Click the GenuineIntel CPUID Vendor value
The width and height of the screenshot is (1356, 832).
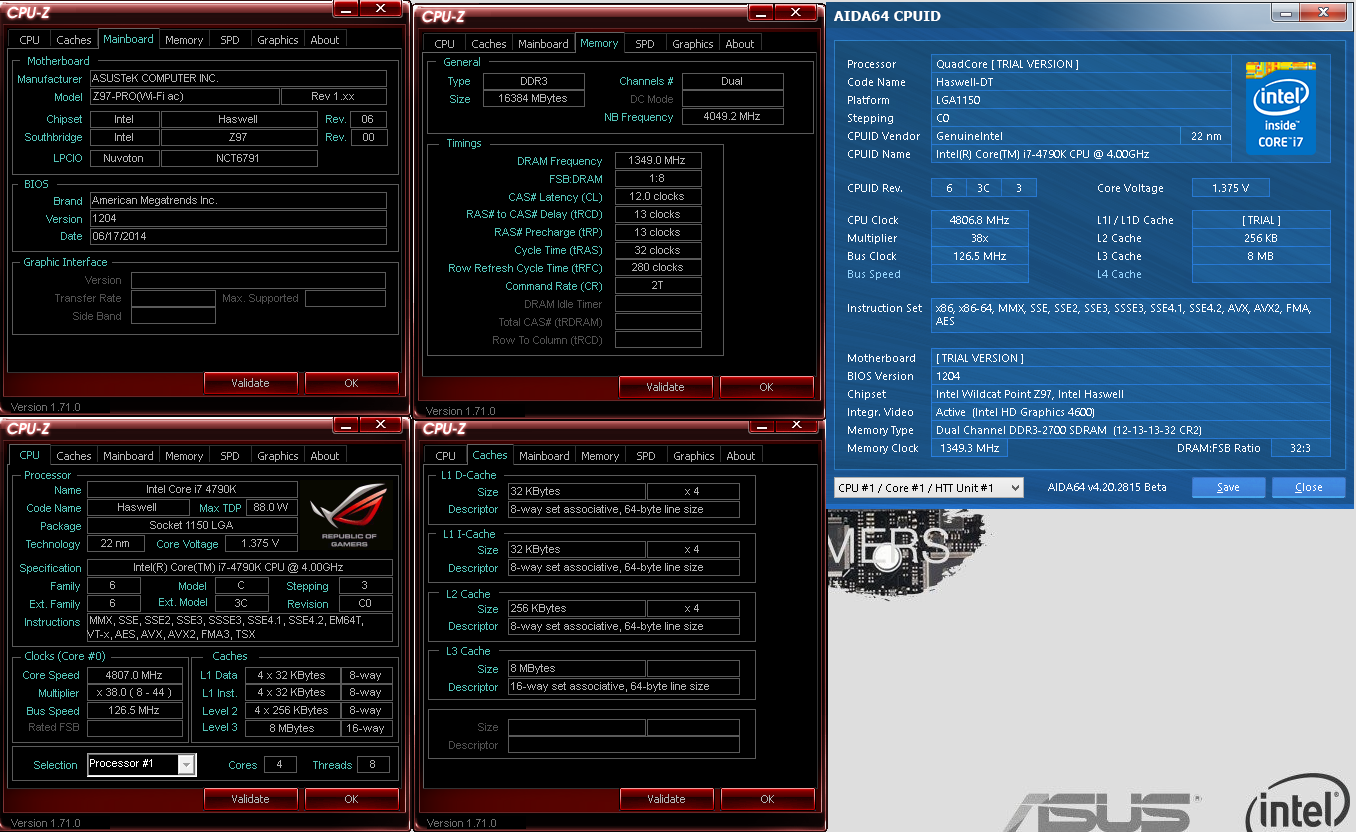coord(1056,136)
